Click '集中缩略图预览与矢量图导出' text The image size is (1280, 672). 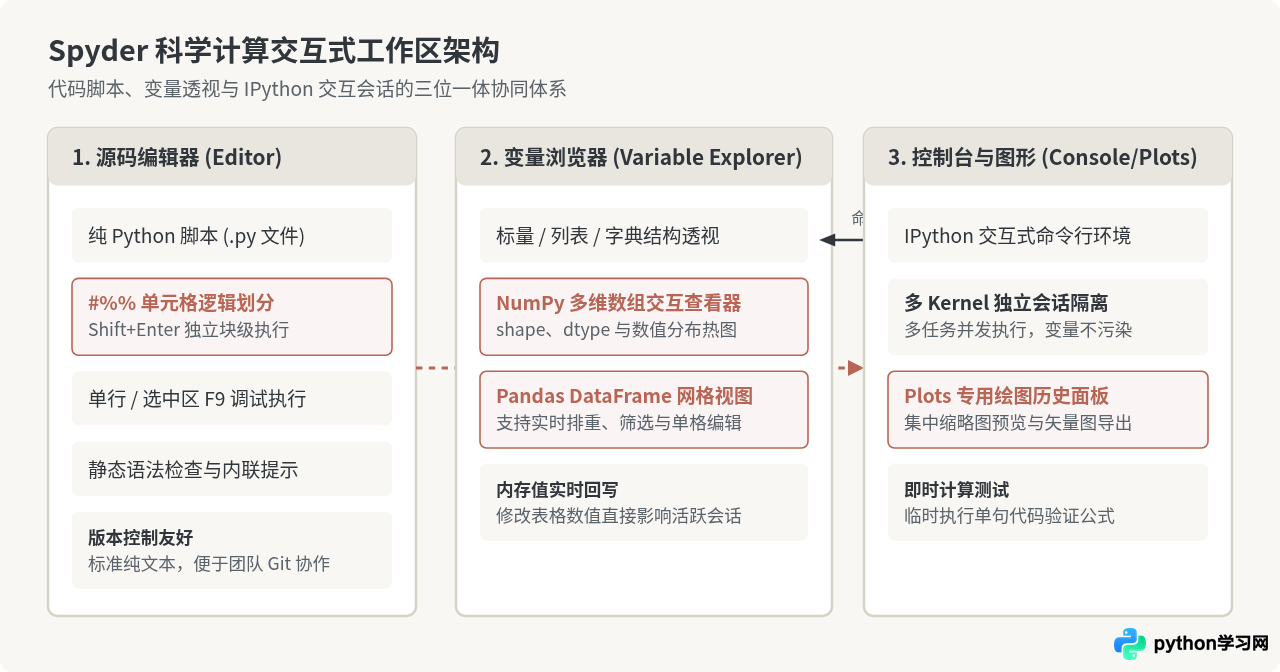[1018, 423]
